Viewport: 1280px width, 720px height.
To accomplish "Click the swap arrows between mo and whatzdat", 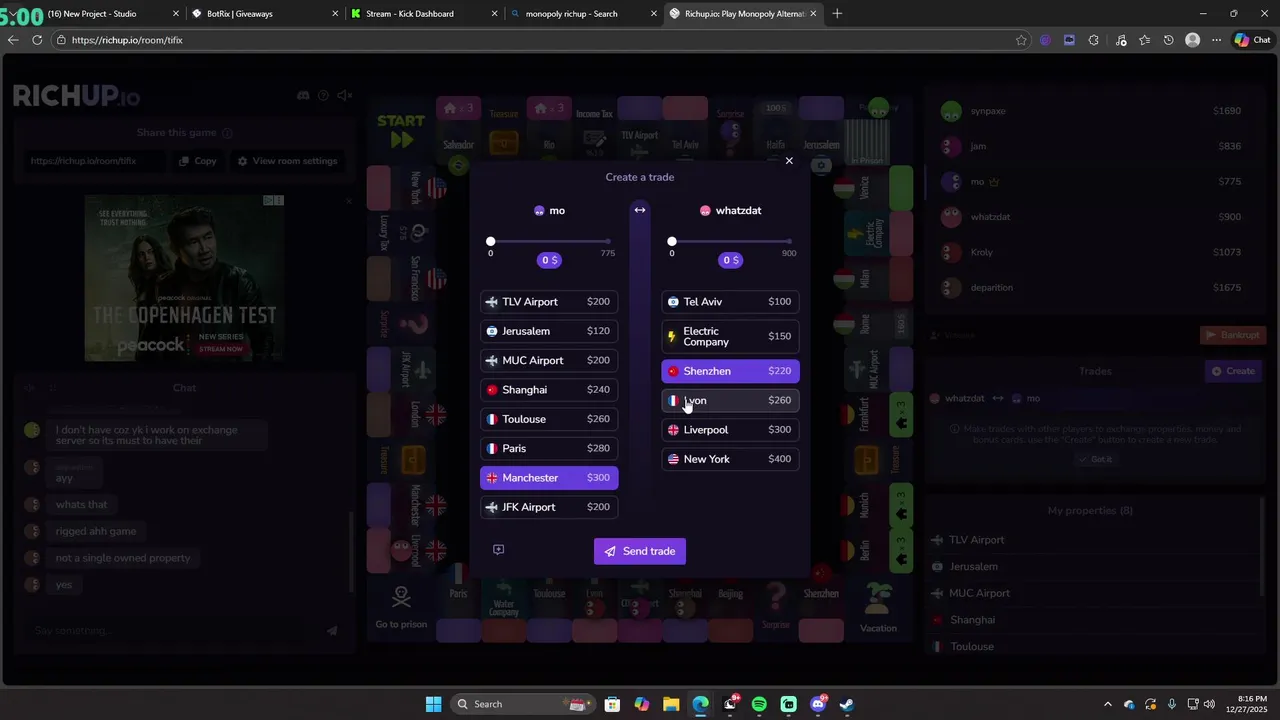I will click(x=640, y=210).
